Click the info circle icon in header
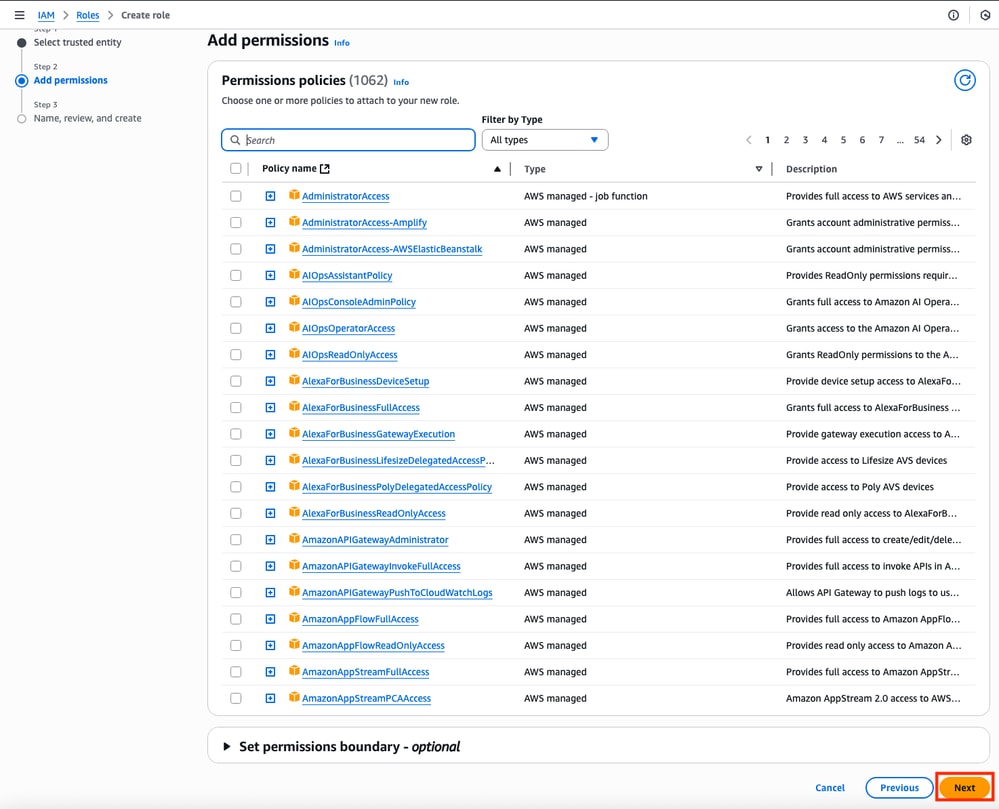 pyautogui.click(x=953, y=15)
